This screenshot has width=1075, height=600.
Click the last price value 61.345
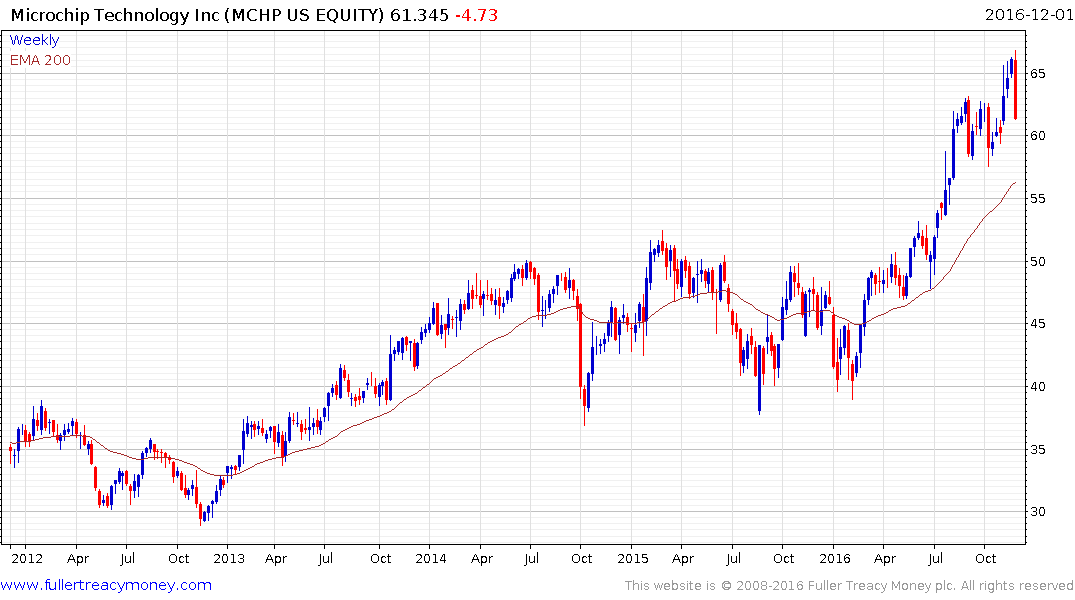420,14
